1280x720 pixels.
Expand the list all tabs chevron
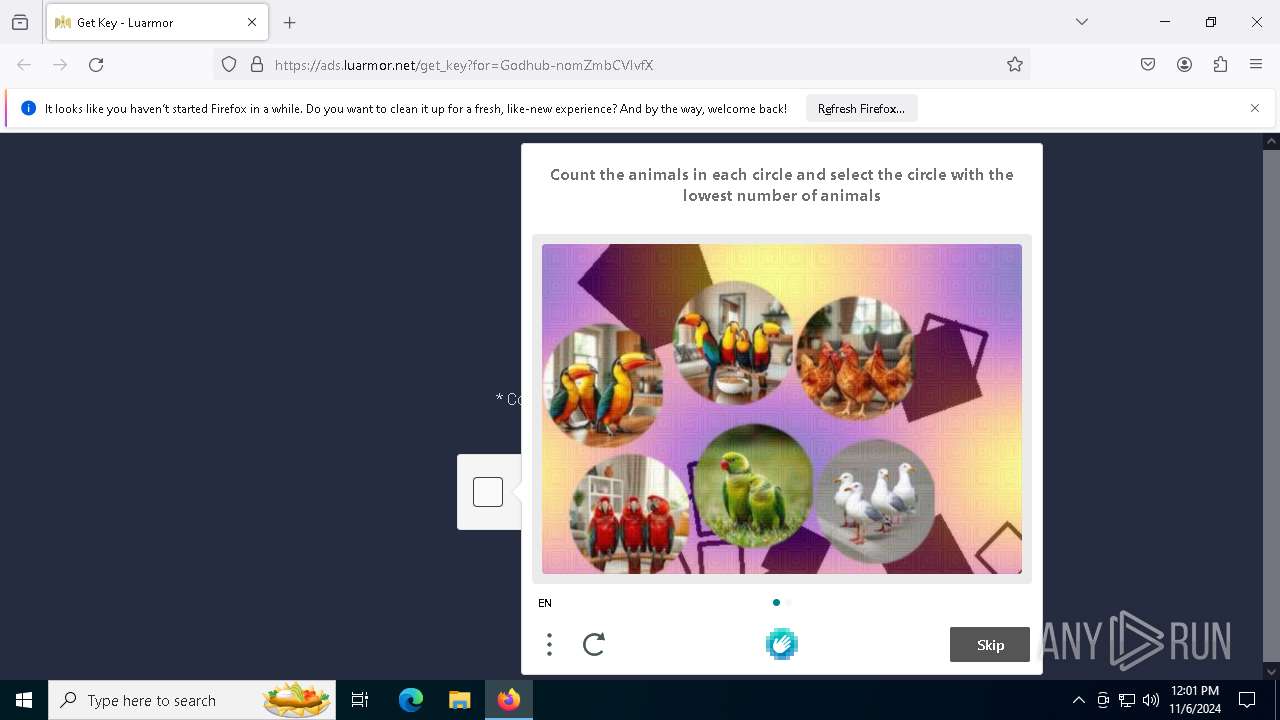pos(1082,22)
